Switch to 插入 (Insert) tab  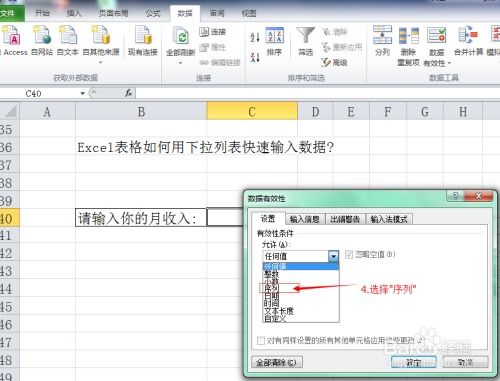click(74, 13)
